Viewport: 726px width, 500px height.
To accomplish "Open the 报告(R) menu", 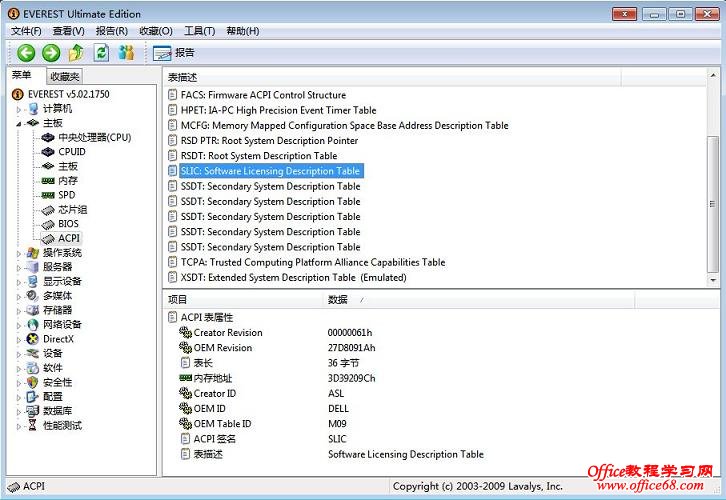I will [x=112, y=31].
